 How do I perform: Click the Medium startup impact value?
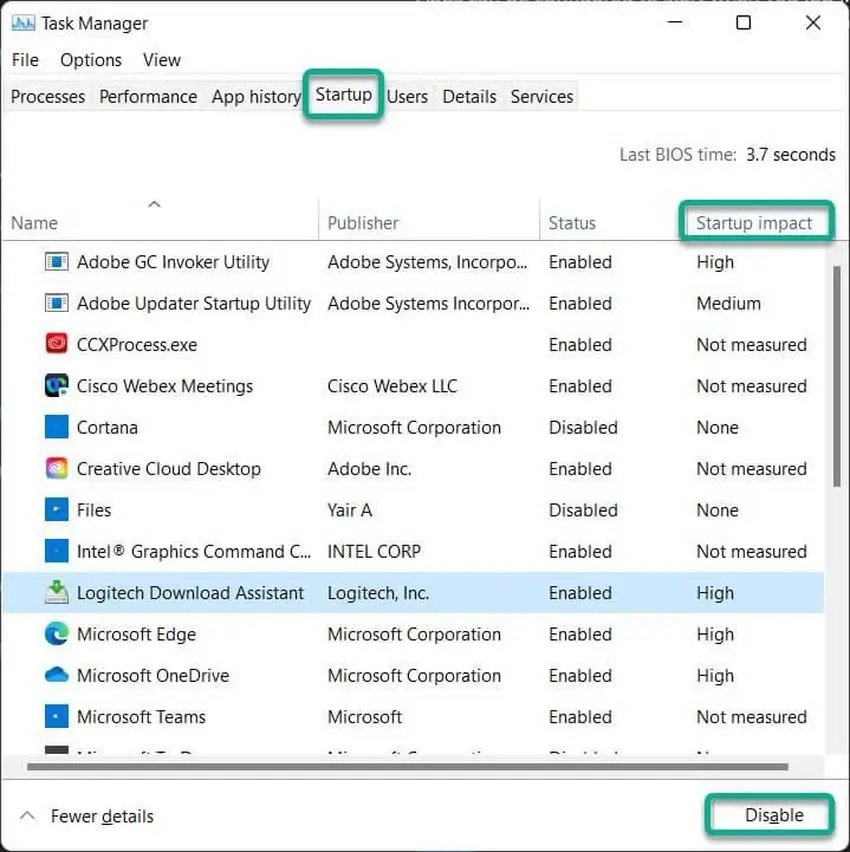pos(728,303)
